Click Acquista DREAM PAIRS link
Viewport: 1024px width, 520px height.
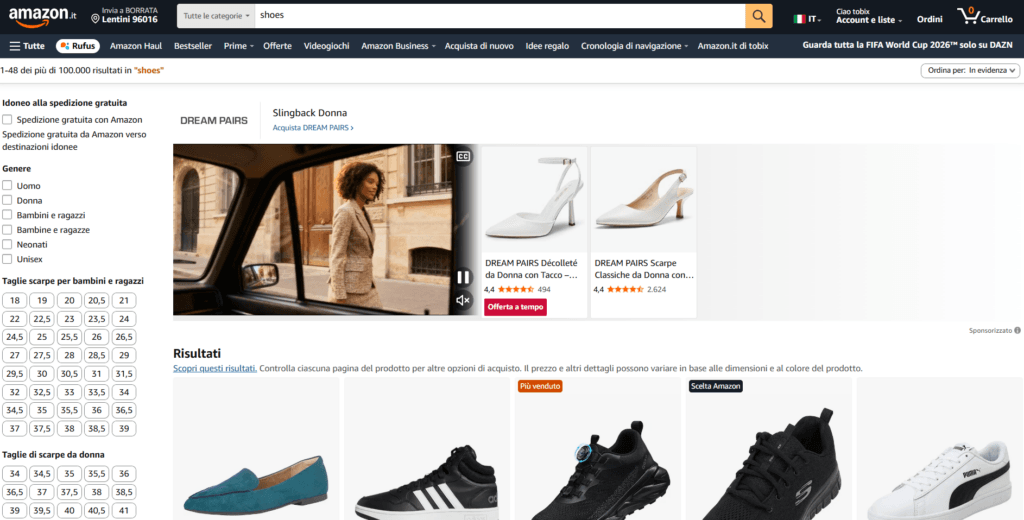313,128
